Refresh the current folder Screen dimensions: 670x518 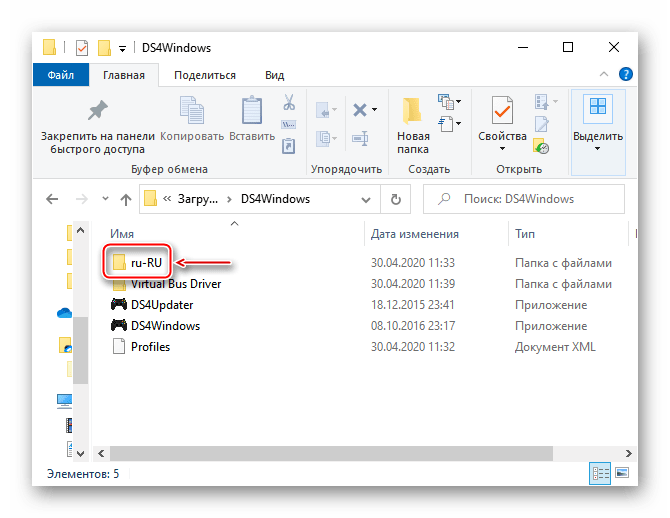(x=396, y=199)
